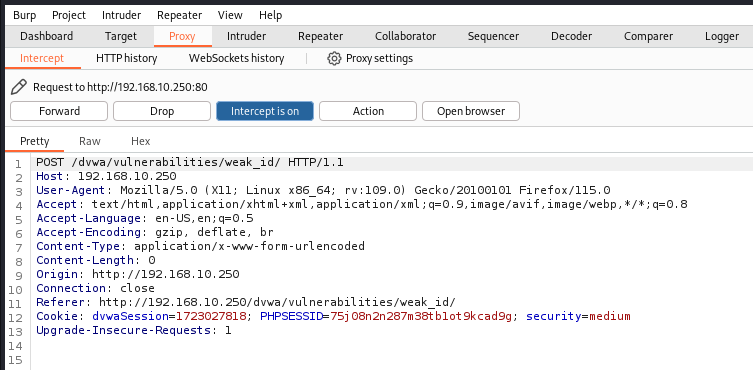The image size is (753, 370).
Task: Switch to the Sequencer tab
Action: click(493, 37)
